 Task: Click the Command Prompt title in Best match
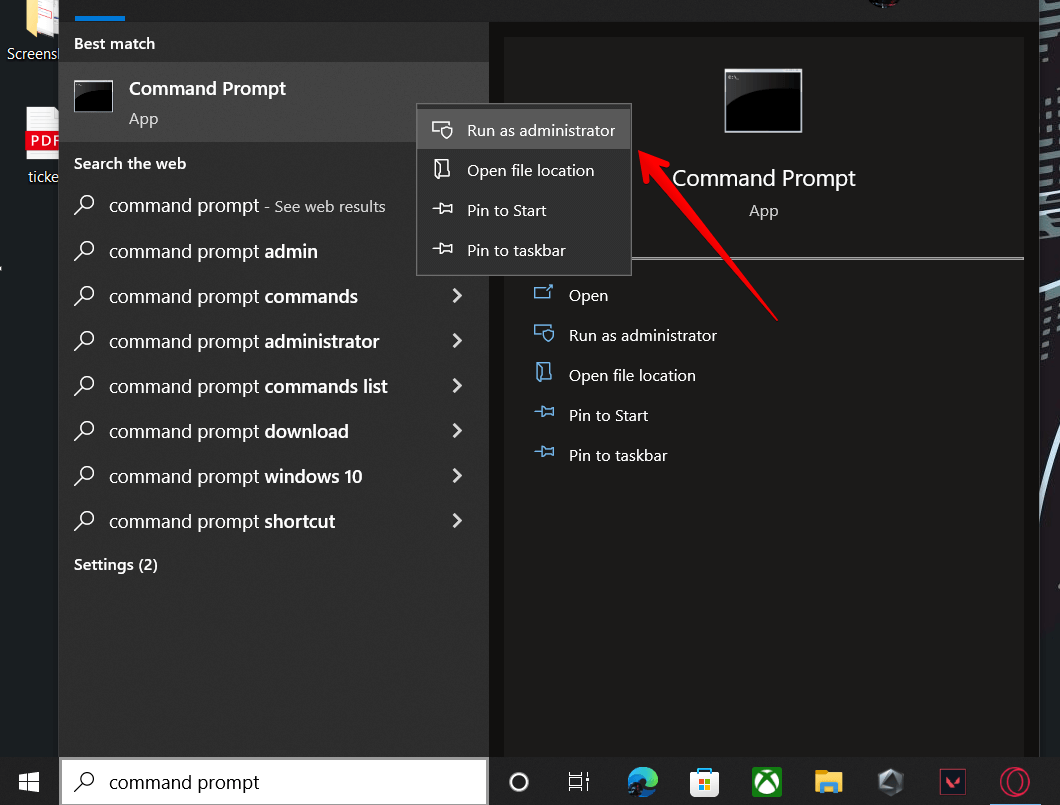tap(207, 89)
